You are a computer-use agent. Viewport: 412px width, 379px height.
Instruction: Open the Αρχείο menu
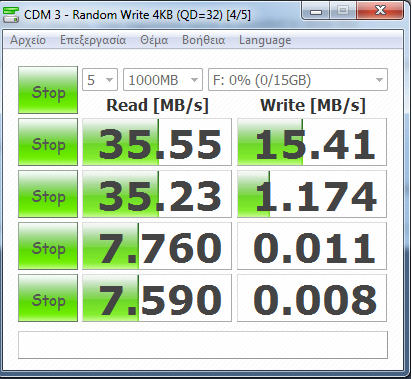click(x=28, y=40)
